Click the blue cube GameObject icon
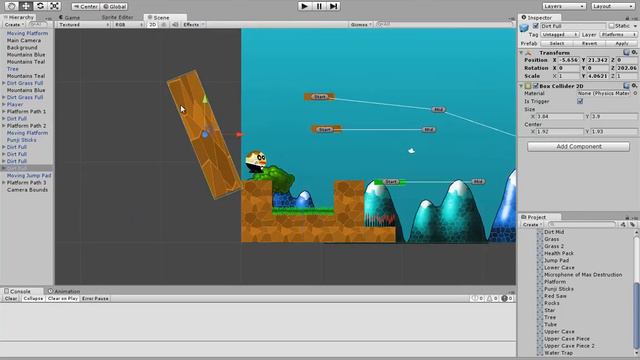This screenshot has height=360, width=640. point(524,27)
